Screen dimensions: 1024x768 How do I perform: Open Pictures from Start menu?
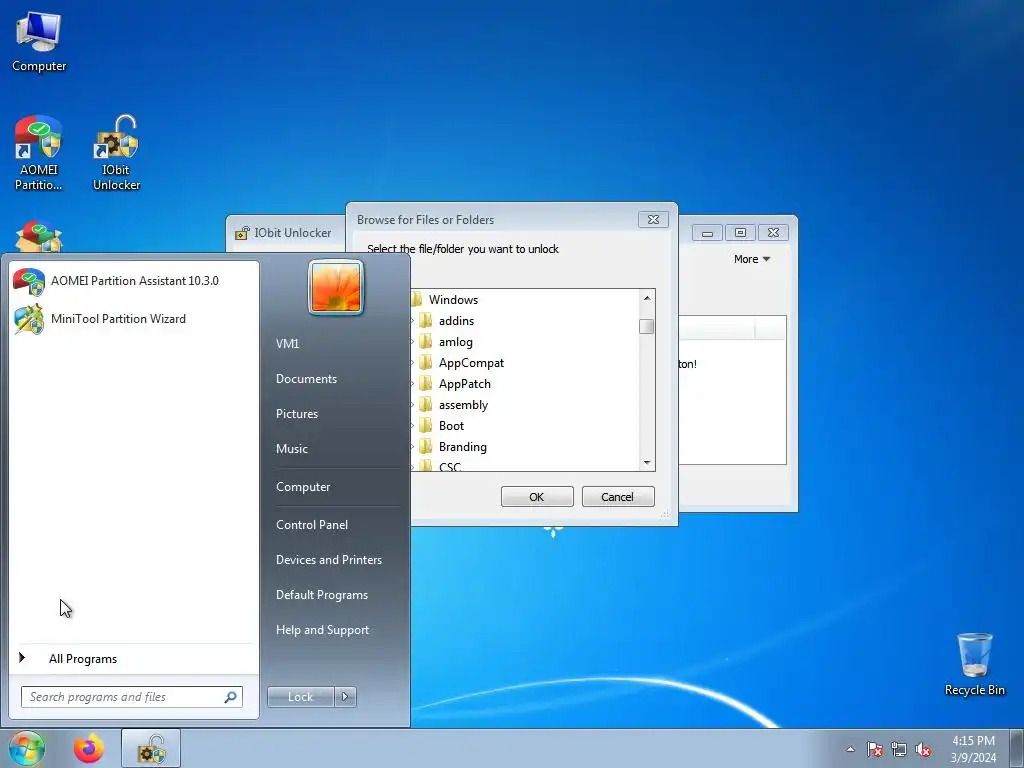pyautogui.click(x=297, y=413)
